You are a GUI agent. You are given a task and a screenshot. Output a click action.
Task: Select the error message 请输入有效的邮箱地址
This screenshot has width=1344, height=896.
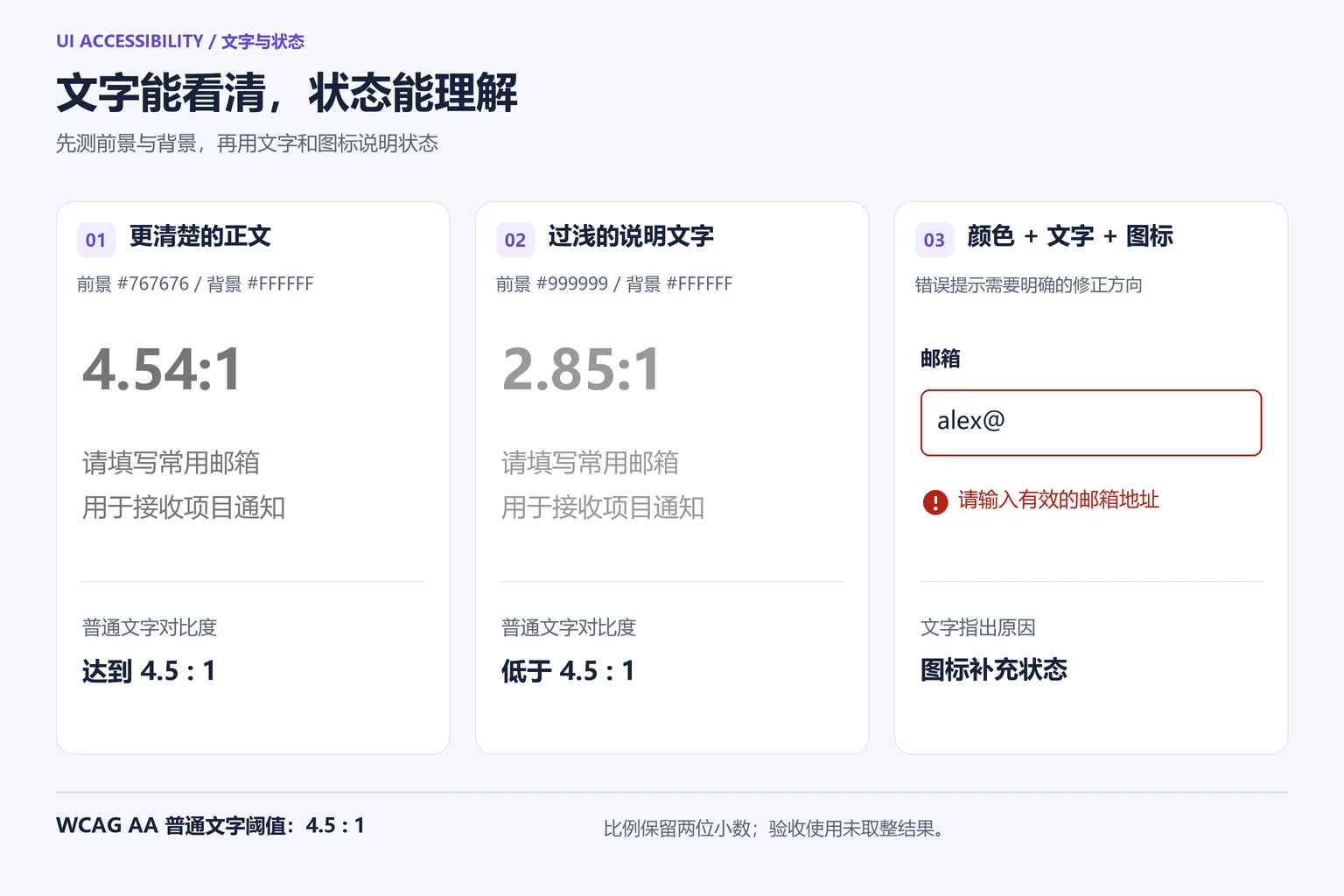click(1059, 500)
